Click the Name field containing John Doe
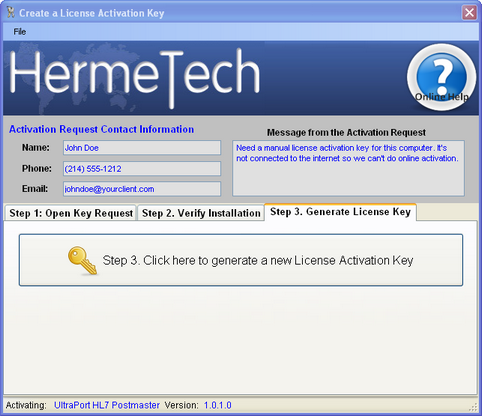 tap(142, 148)
